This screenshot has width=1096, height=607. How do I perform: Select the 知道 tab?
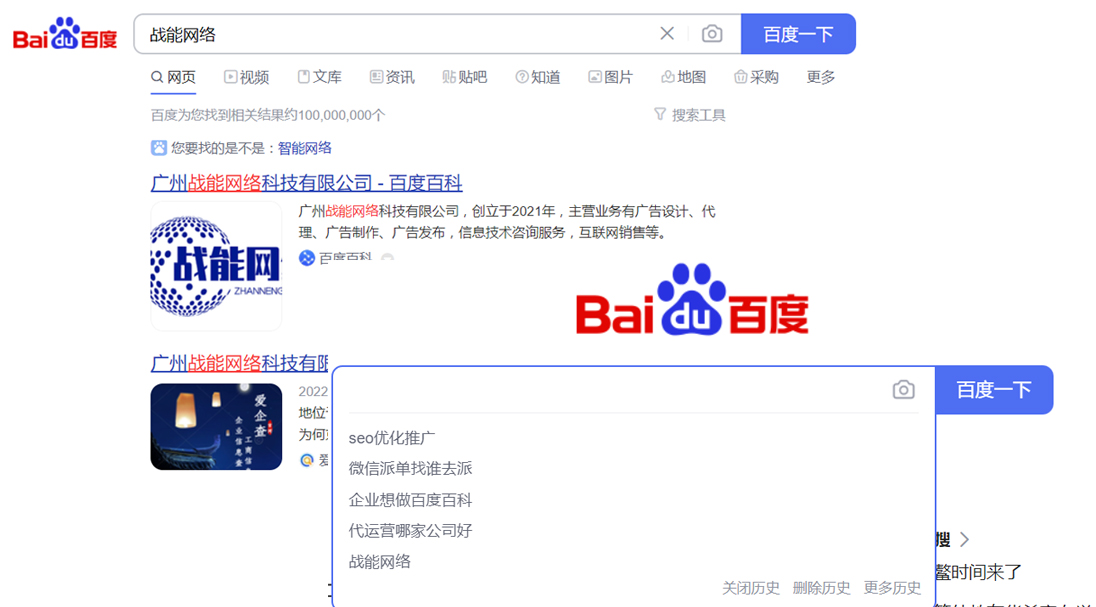click(538, 77)
